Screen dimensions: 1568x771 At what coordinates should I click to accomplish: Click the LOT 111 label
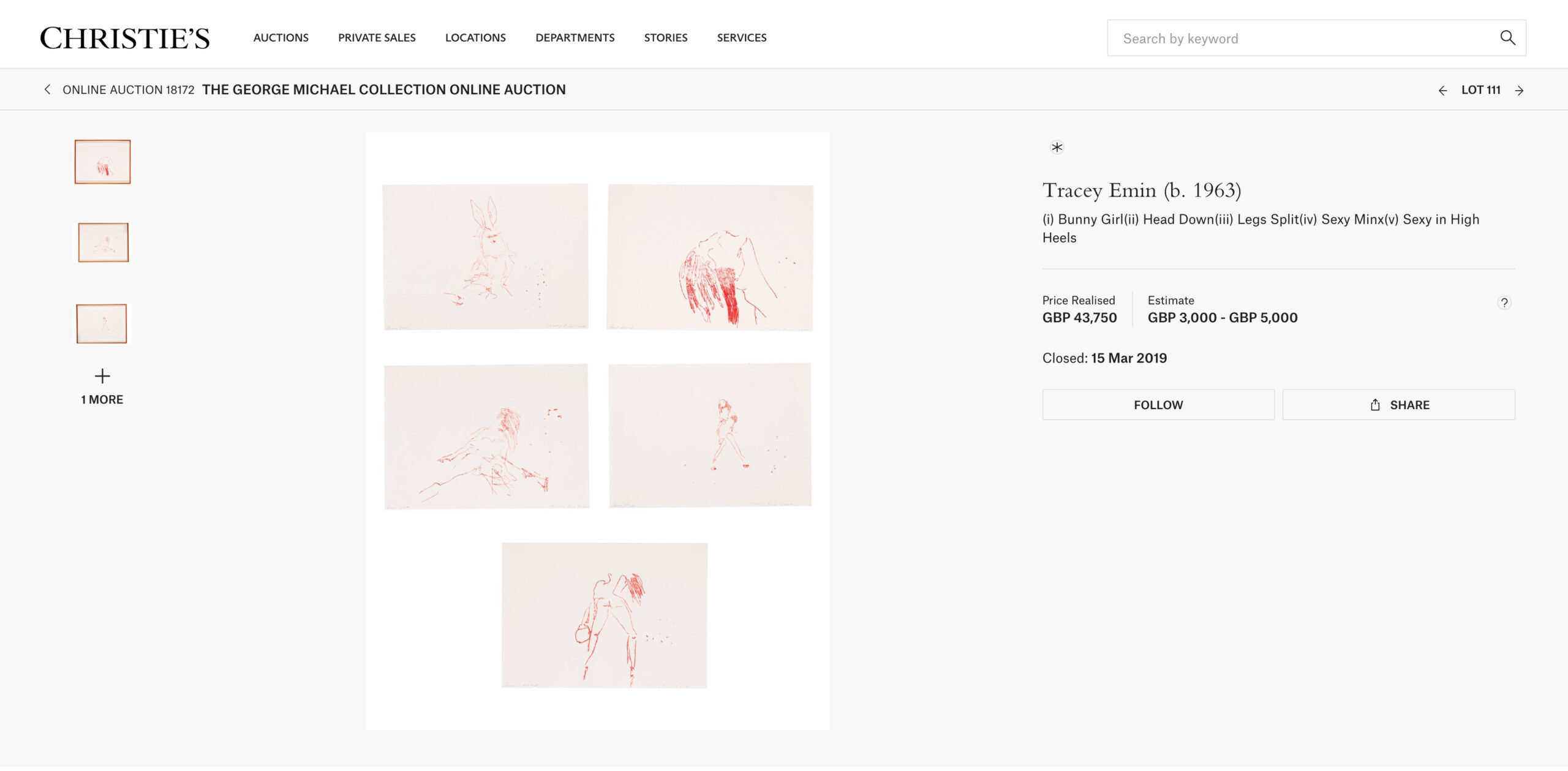tap(1481, 90)
